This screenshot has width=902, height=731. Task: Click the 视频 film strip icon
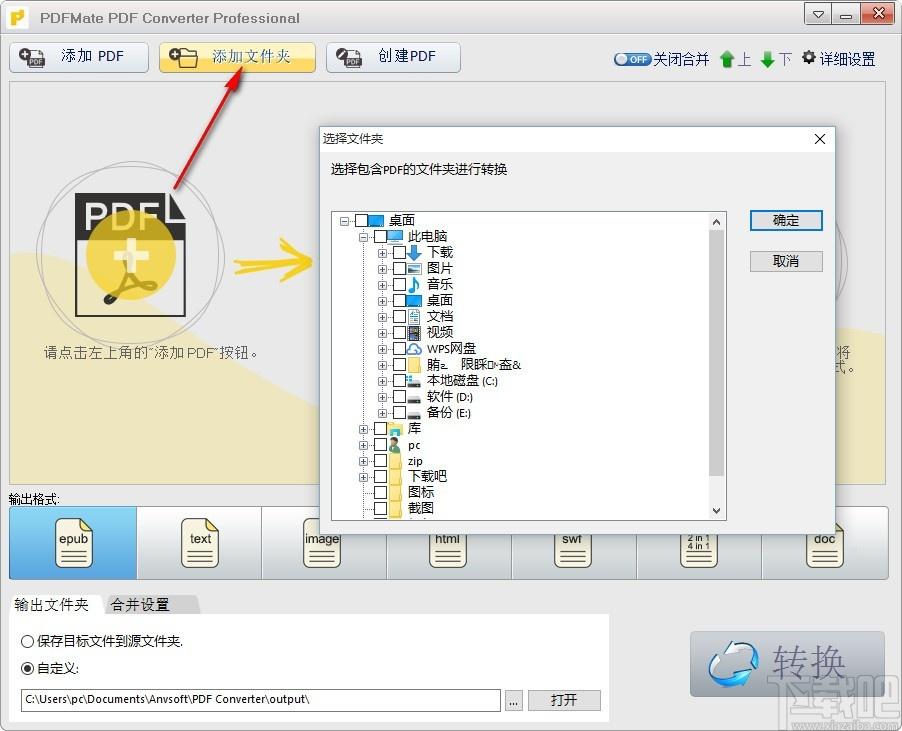(414, 333)
